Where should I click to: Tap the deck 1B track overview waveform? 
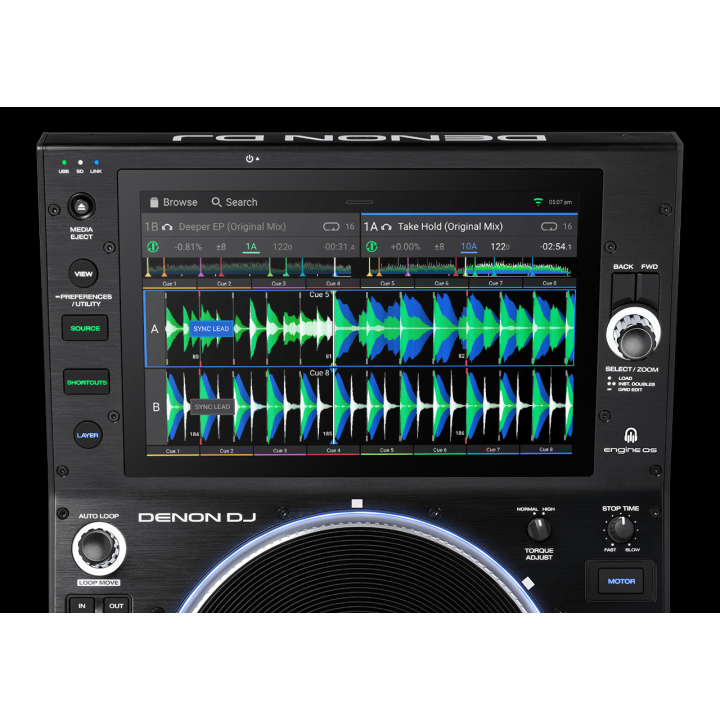tap(248, 267)
